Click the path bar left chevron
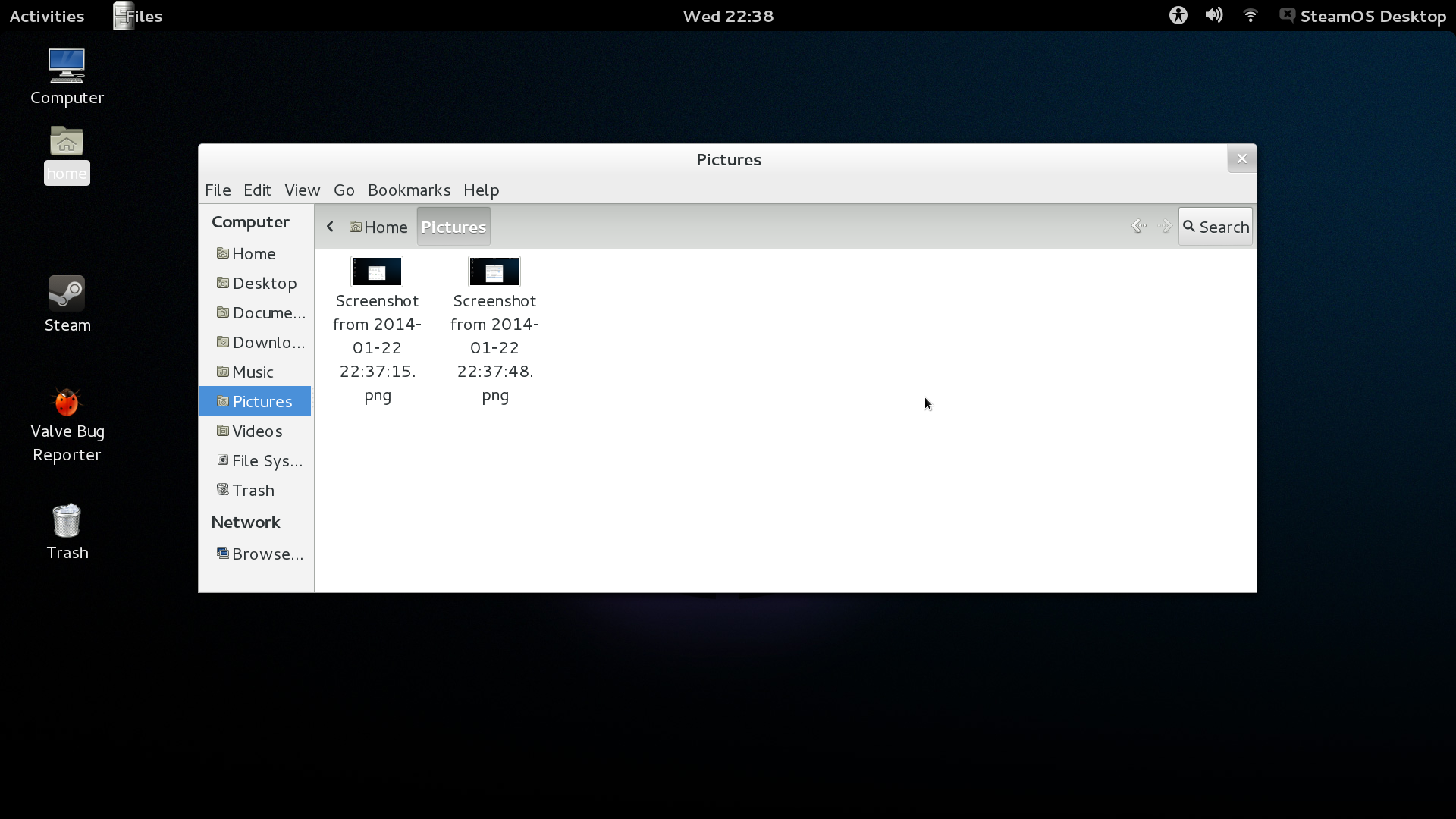The height and width of the screenshot is (819, 1456). click(x=330, y=227)
